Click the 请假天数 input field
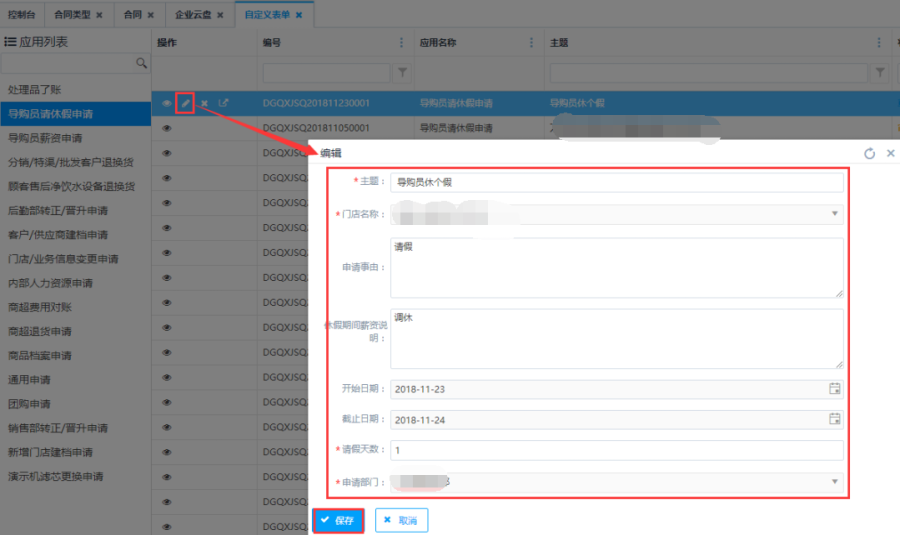This screenshot has height=535, width=900. (616, 450)
